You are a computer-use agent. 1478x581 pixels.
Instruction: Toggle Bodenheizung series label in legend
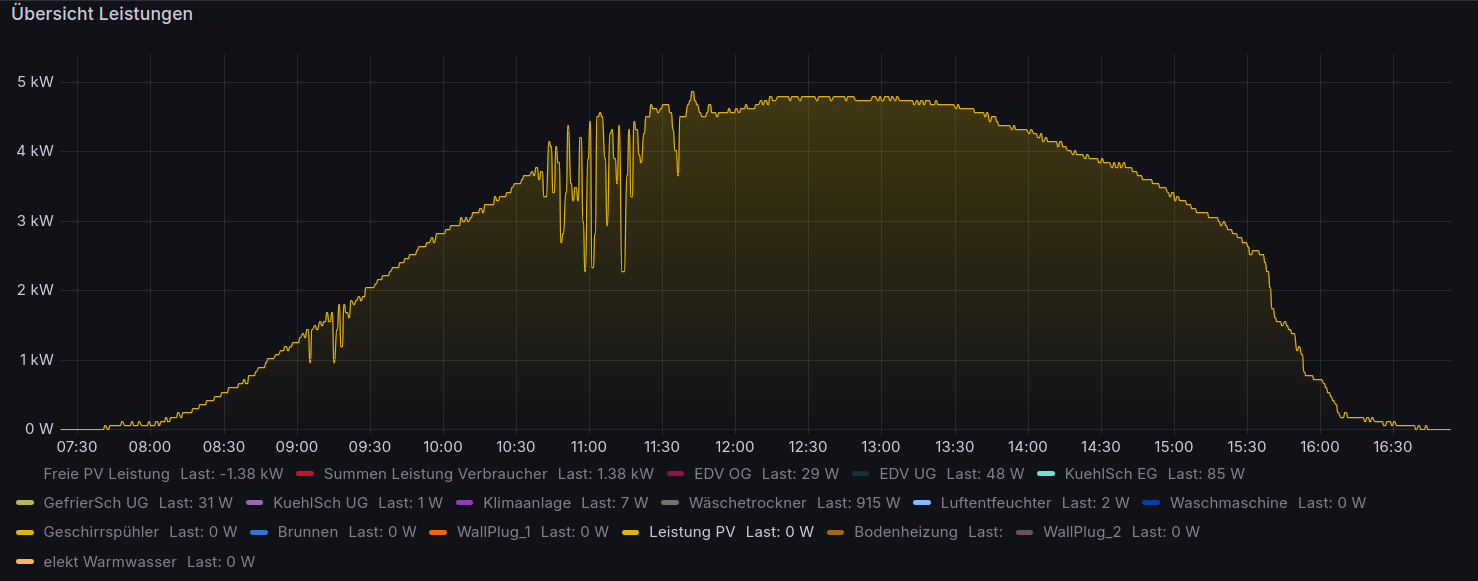click(x=905, y=532)
